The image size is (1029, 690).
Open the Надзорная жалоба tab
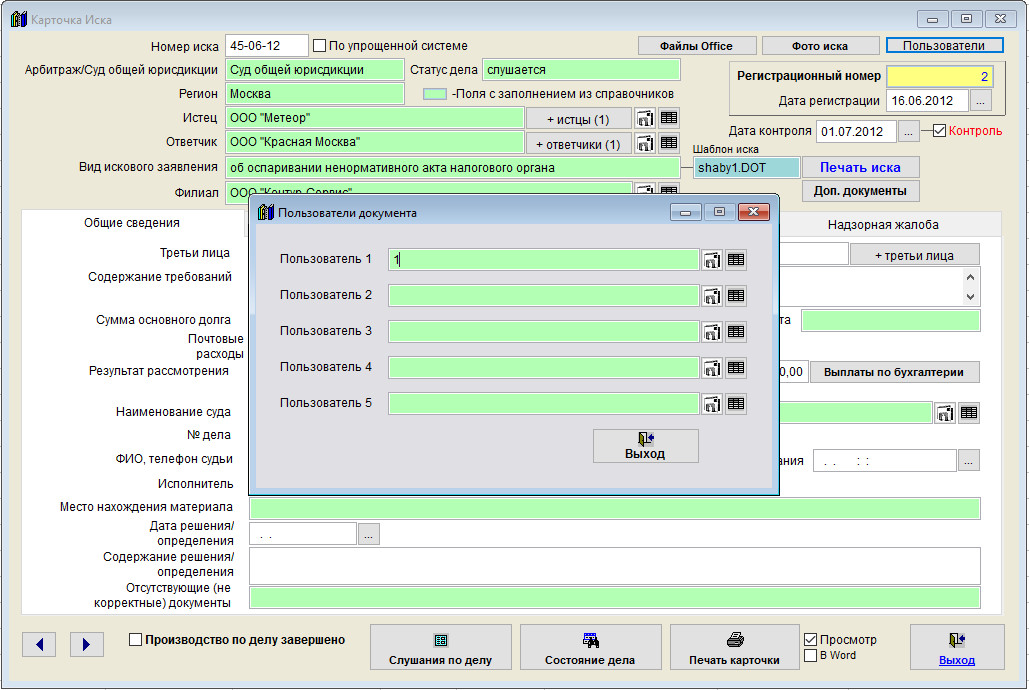(x=883, y=225)
